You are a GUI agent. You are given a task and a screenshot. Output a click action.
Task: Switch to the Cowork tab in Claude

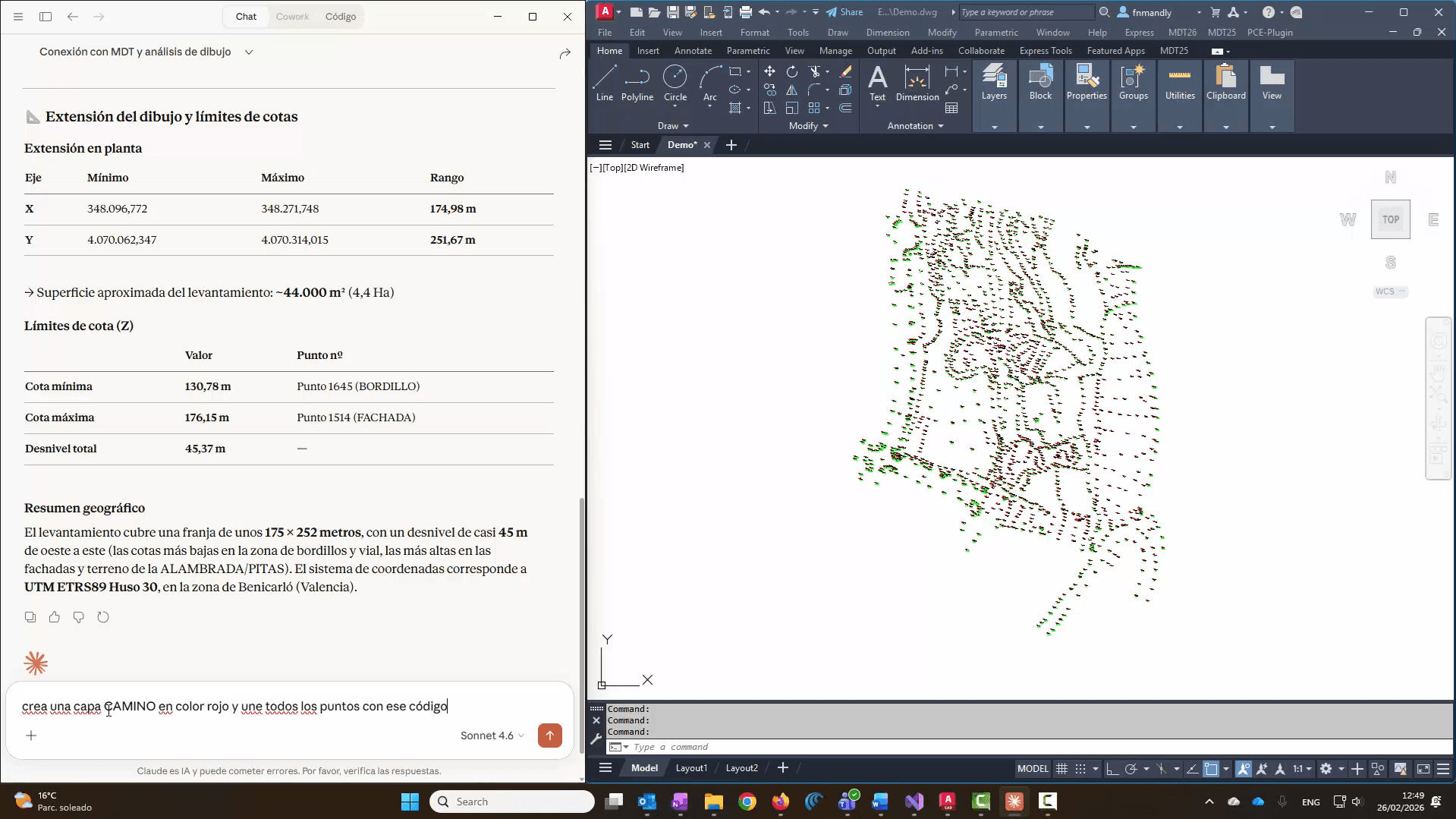(293, 17)
